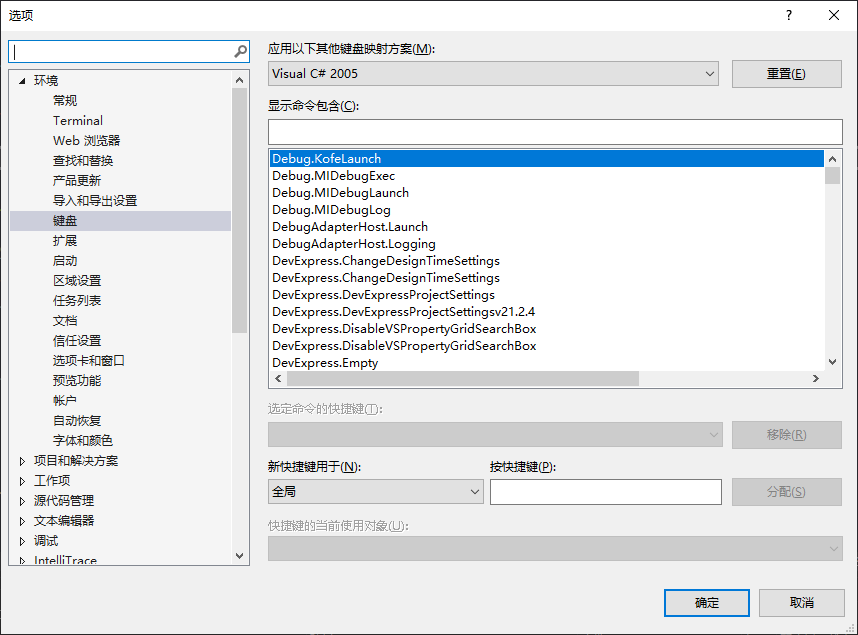The image size is (858, 635).
Task: Collapse the 环境 section
Action: 23,80
